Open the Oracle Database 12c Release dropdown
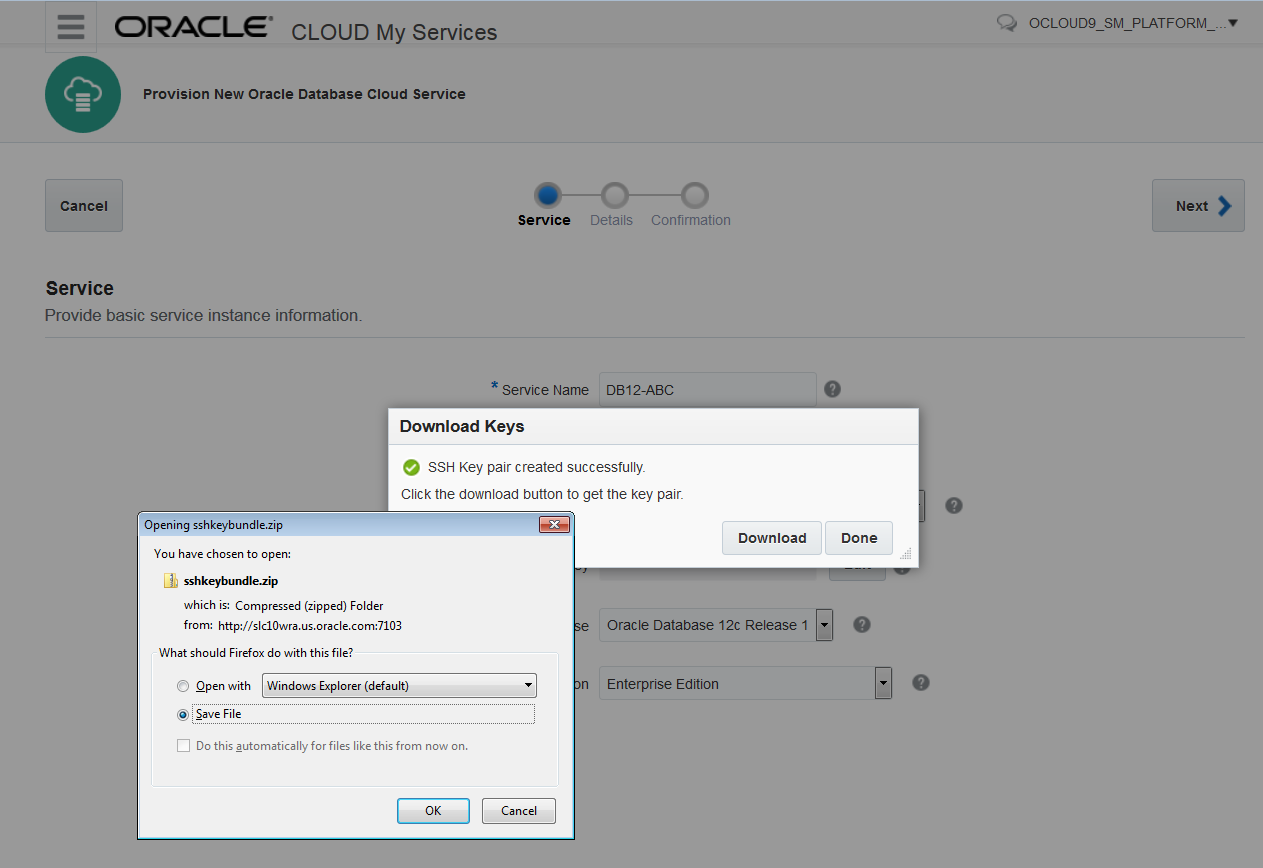Viewport: 1263px width, 868px height. point(822,624)
